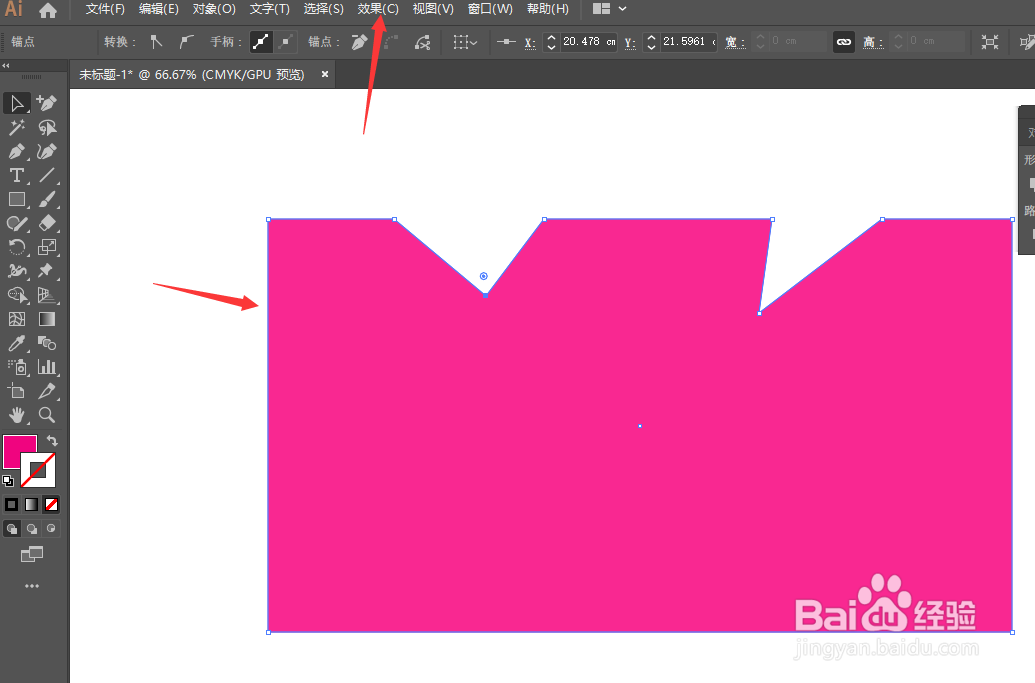The height and width of the screenshot is (683, 1035).
Task: Select the Eraser tool
Action: [46, 223]
